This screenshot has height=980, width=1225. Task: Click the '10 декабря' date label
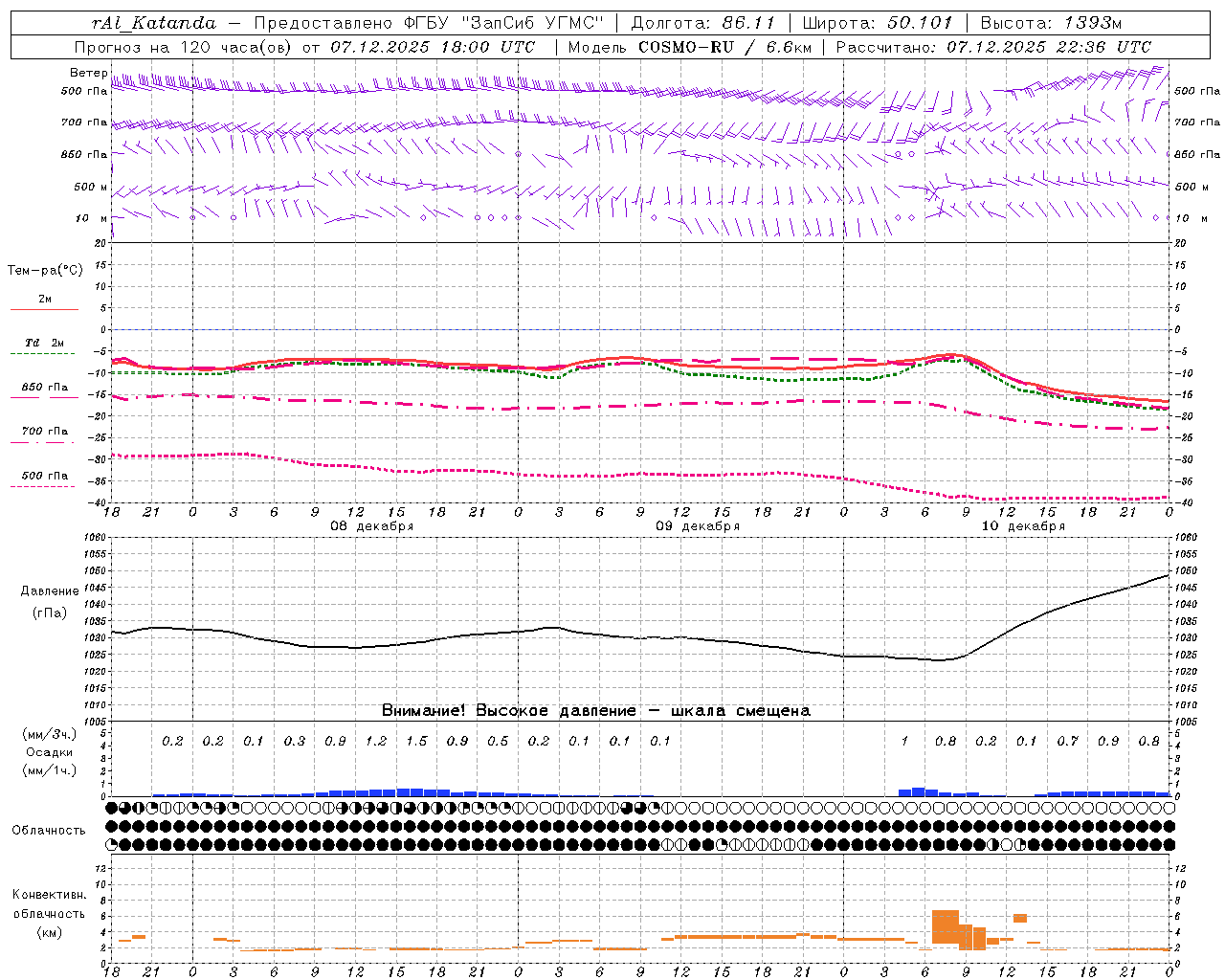tap(1023, 526)
